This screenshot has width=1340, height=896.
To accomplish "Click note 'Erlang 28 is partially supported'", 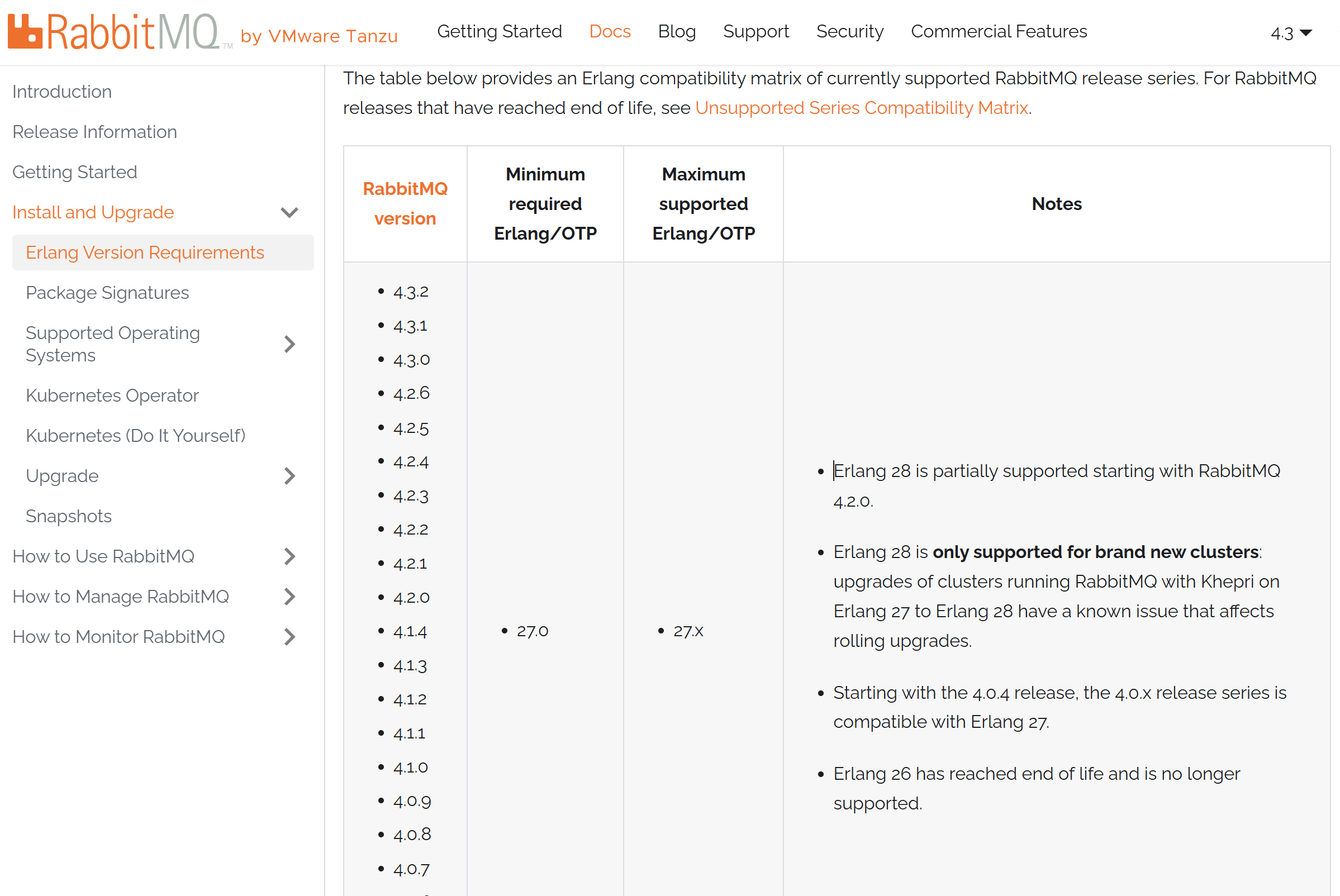I will 1057,486.
